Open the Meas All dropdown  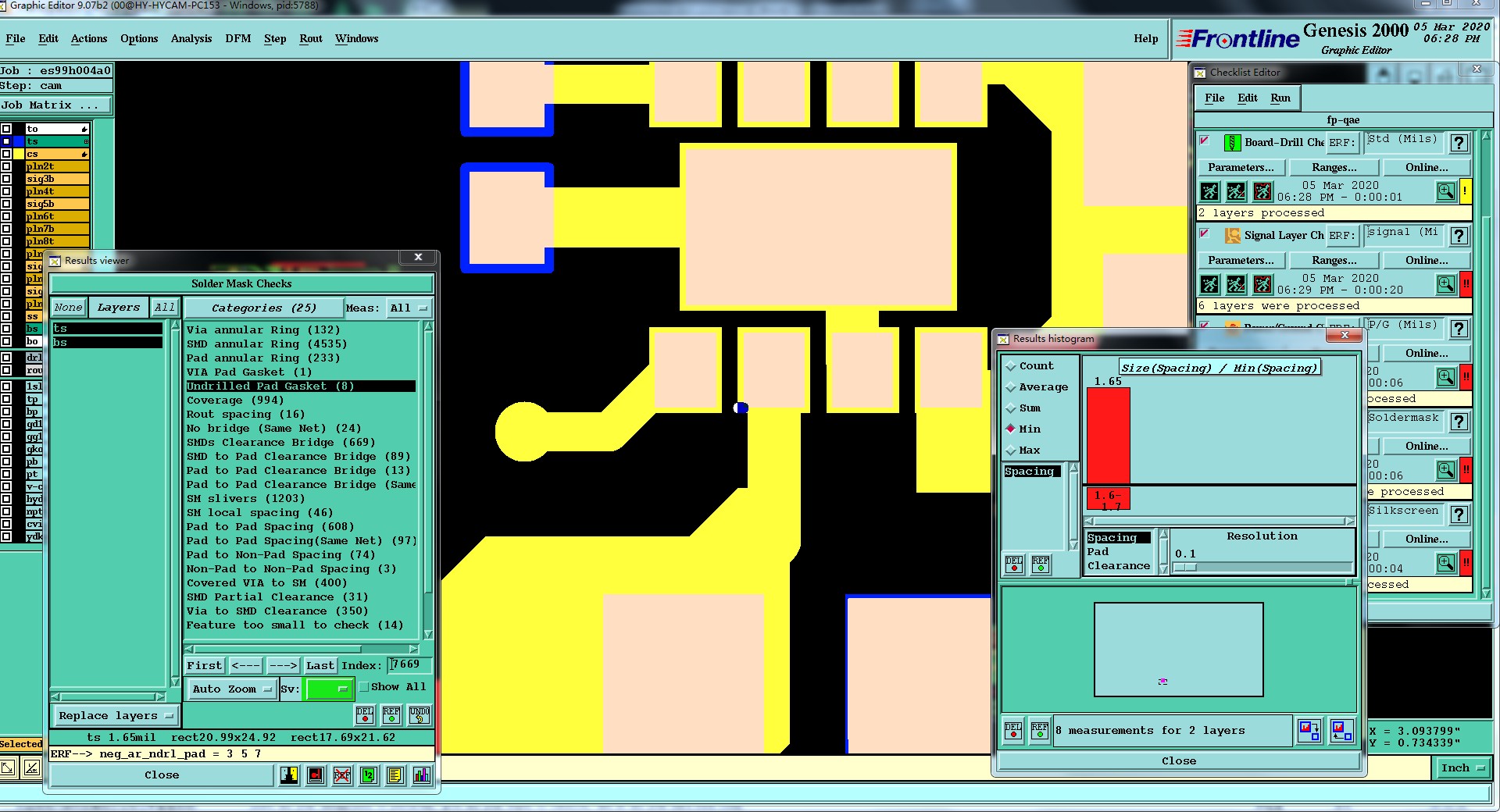[409, 308]
